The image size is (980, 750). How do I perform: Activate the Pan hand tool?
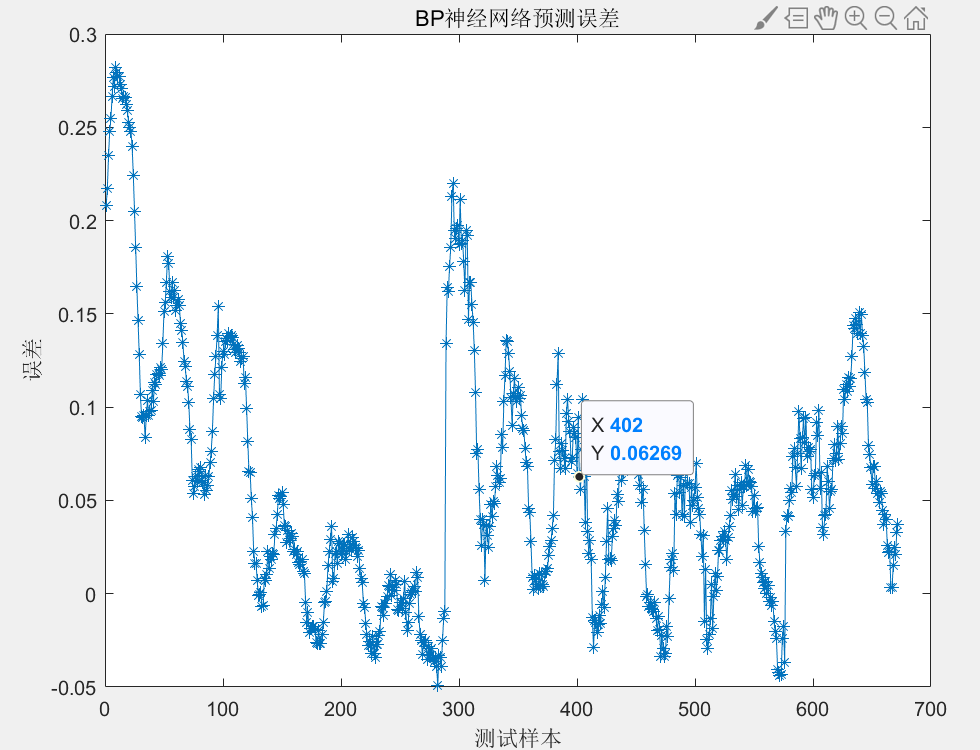(826, 18)
